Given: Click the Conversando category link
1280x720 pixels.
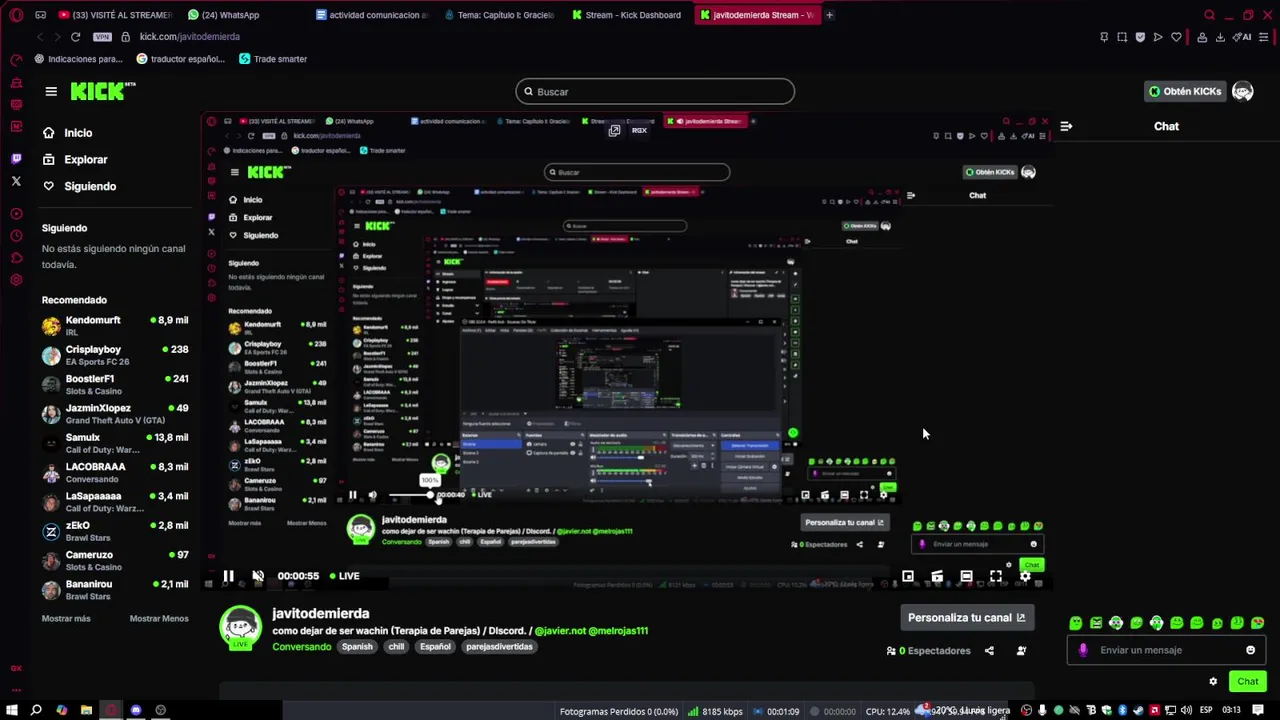Looking at the screenshot, I should (302, 647).
